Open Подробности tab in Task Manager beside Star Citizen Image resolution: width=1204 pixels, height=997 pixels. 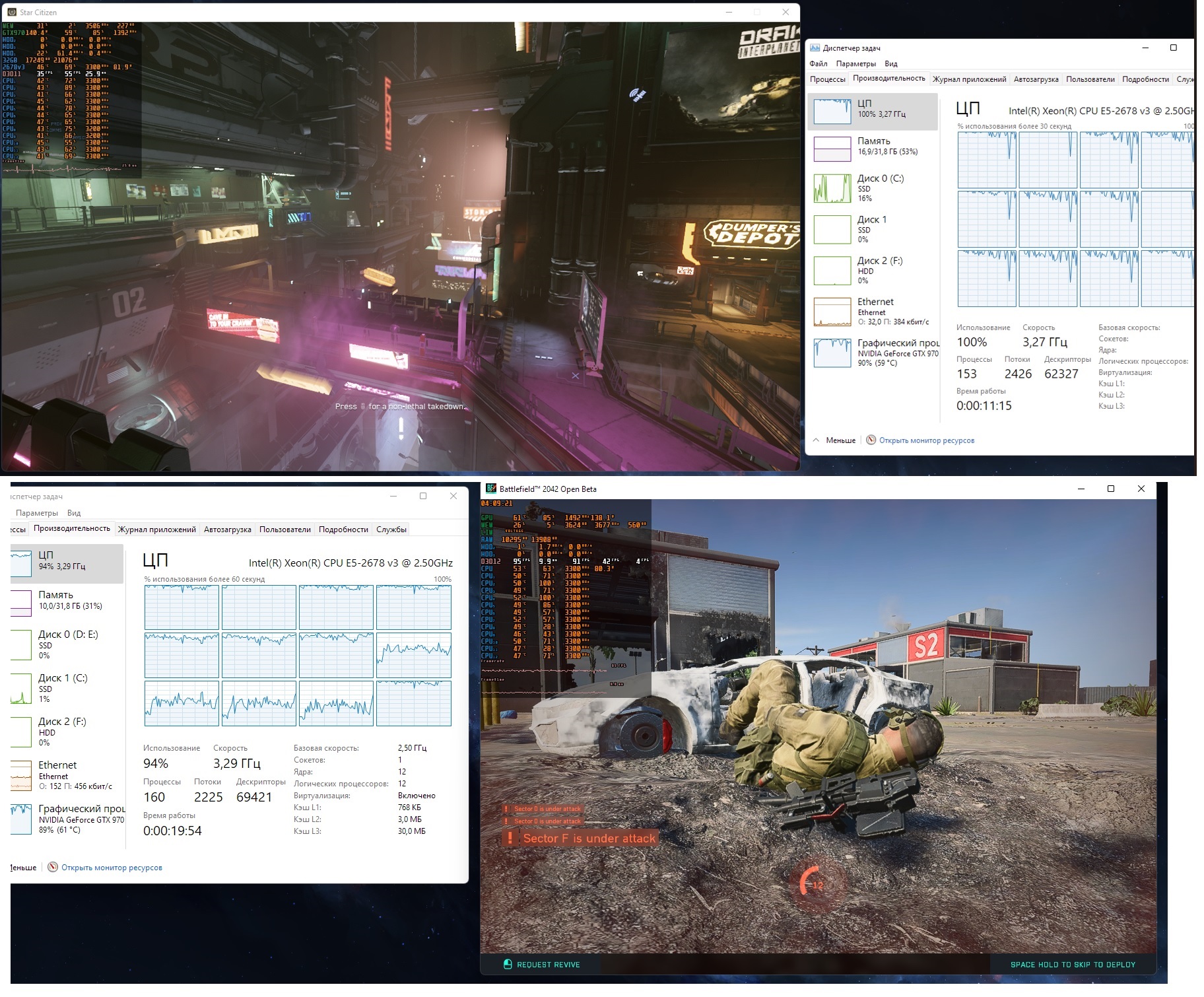[x=1145, y=79]
